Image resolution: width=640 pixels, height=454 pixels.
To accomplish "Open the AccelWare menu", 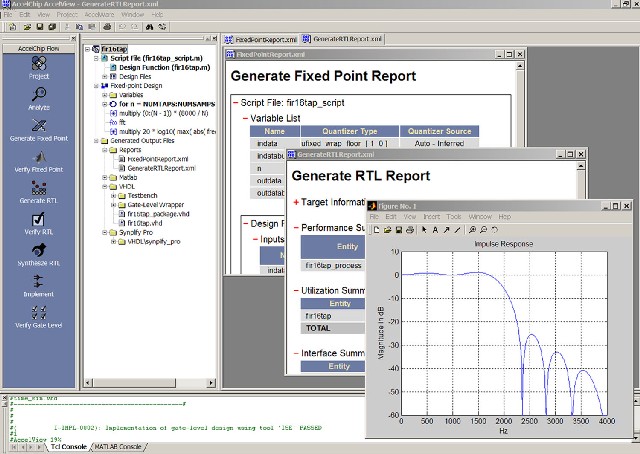I will 100,15.
